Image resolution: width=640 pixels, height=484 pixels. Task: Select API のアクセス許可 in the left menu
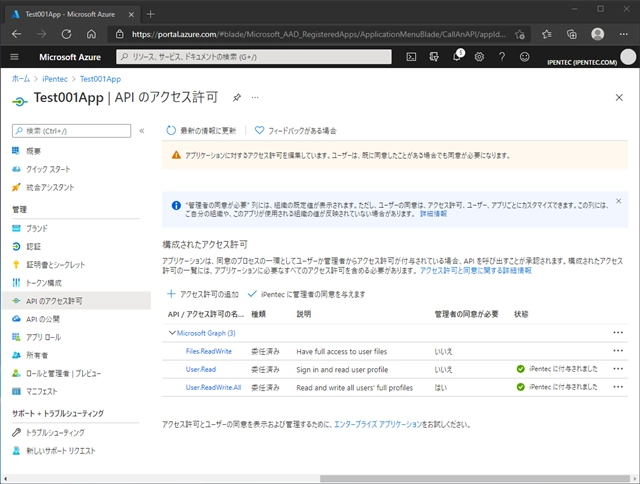click(x=76, y=301)
